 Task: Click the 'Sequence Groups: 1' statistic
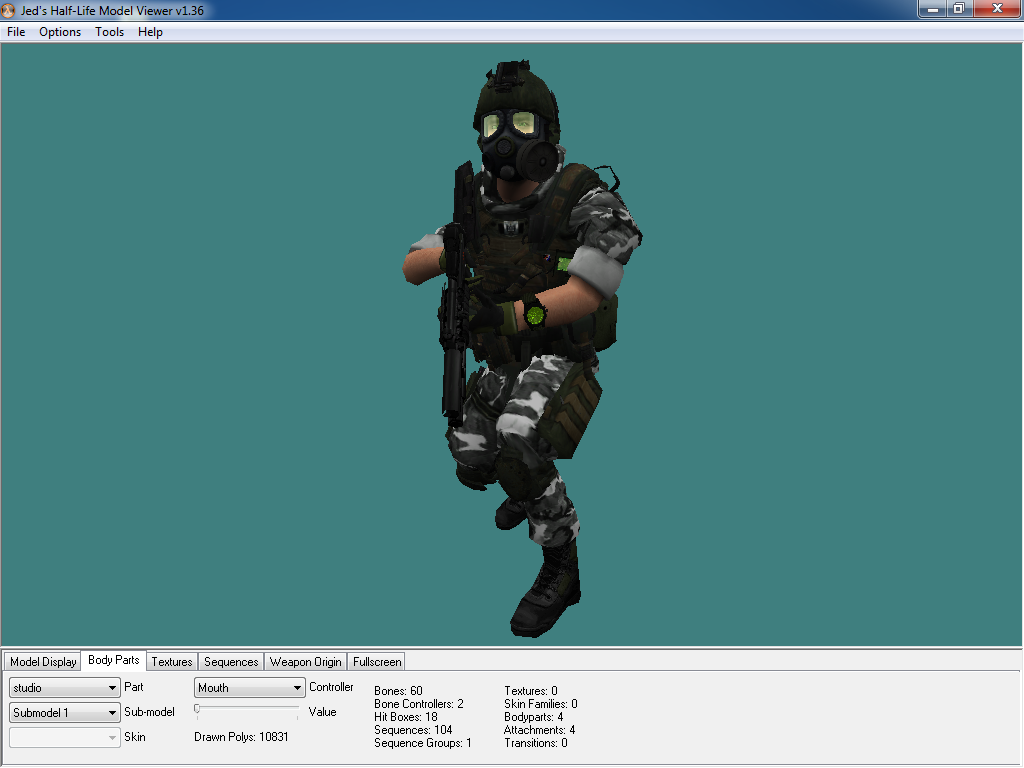click(x=423, y=743)
